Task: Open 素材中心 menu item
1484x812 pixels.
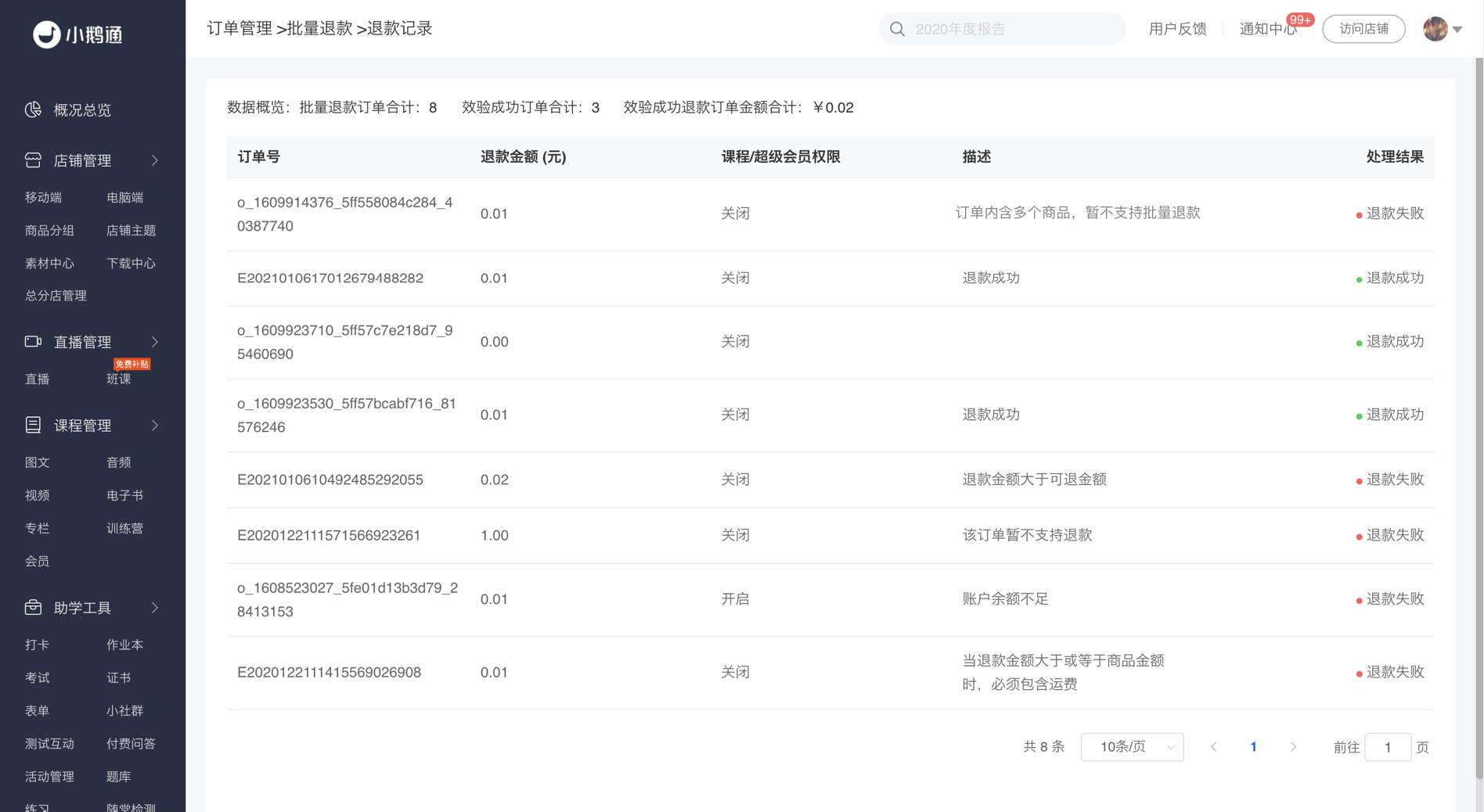Action: [x=49, y=263]
